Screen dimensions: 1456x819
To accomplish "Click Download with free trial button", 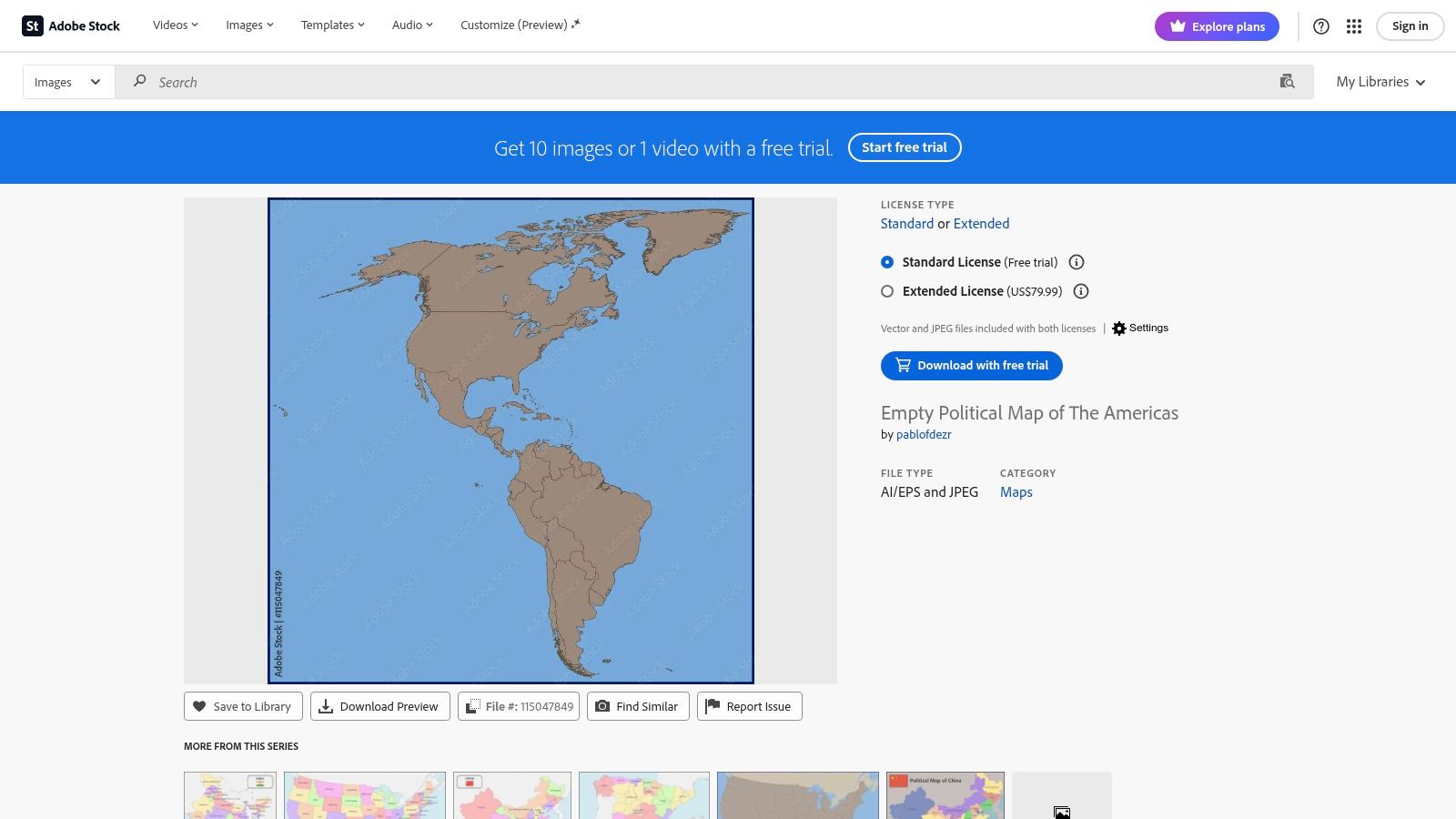I will coord(971,366).
